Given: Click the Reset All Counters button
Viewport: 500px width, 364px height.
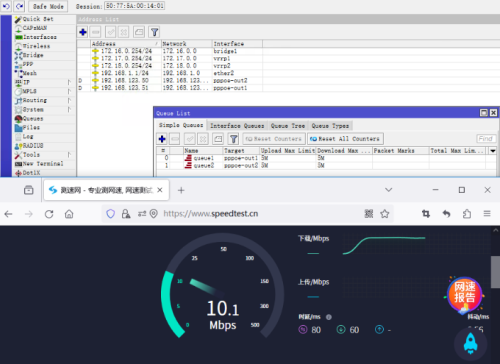Looking at the screenshot, I should click(x=345, y=139).
